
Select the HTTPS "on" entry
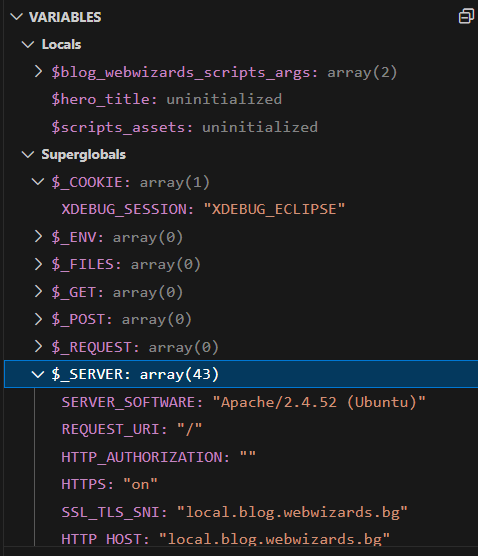[241, 484]
